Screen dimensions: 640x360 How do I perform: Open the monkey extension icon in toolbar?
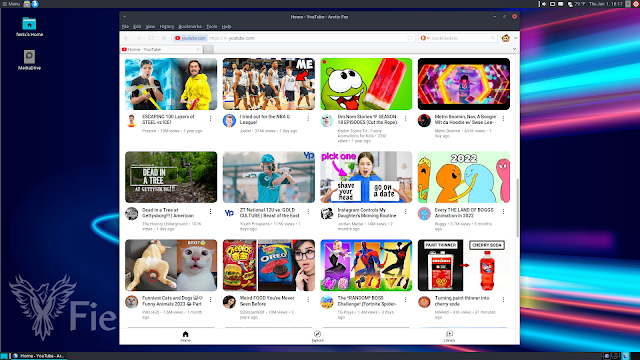(x=506, y=38)
